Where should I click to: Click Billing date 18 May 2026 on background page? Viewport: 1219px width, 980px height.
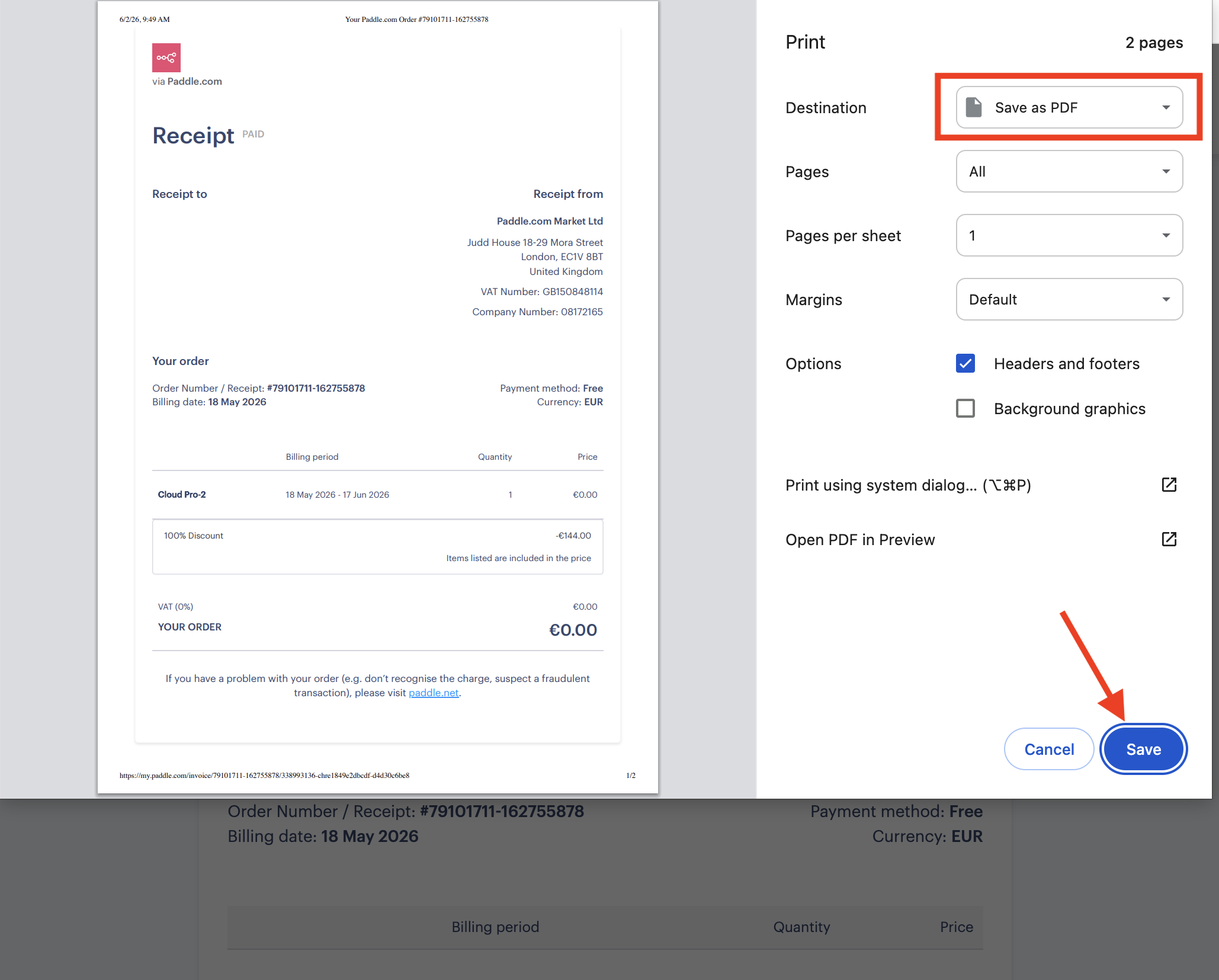323,836
